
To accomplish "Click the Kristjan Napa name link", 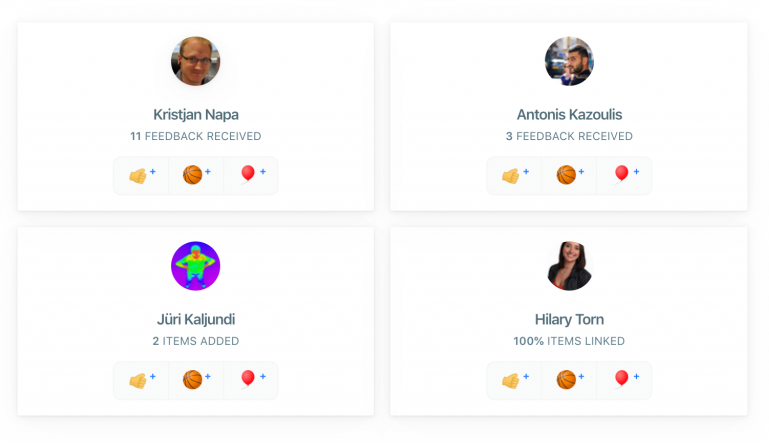I will [196, 115].
